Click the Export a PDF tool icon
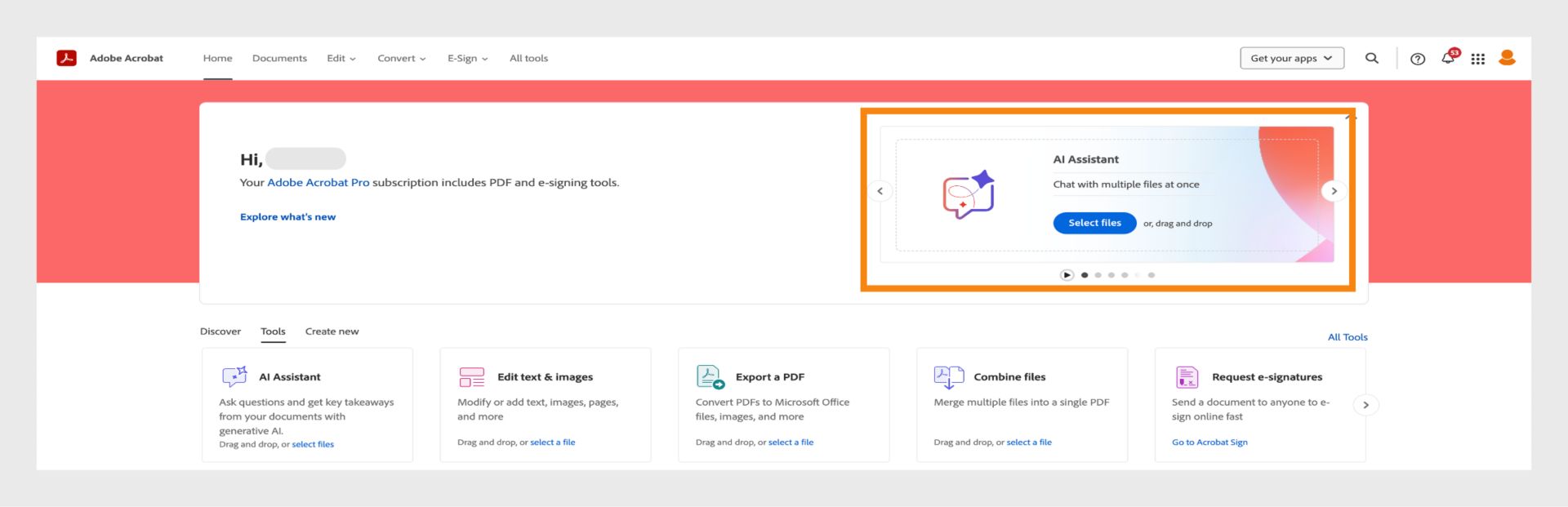This screenshot has width=1568, height=507. tap(710, 376)
